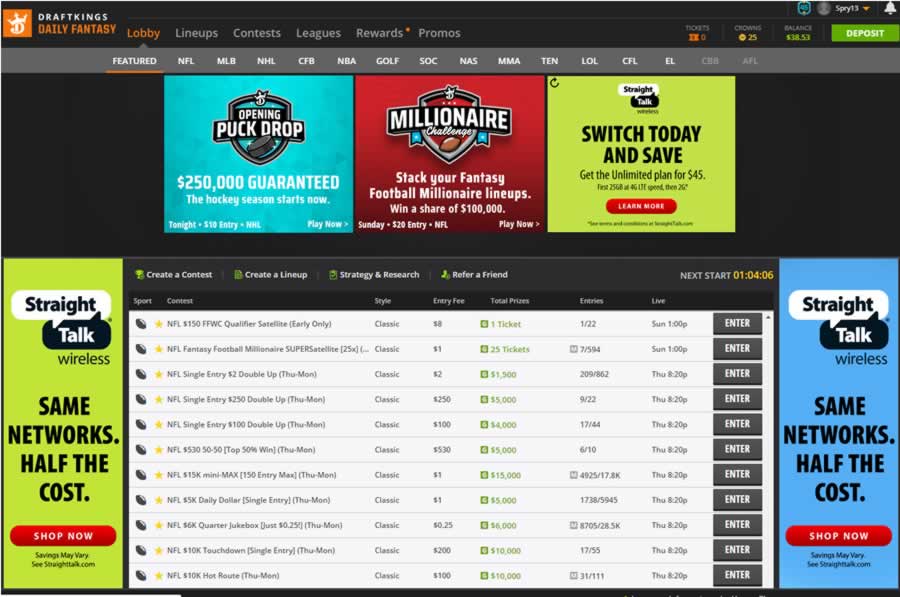Sort contests by Entries column

[x=591, y=301]
